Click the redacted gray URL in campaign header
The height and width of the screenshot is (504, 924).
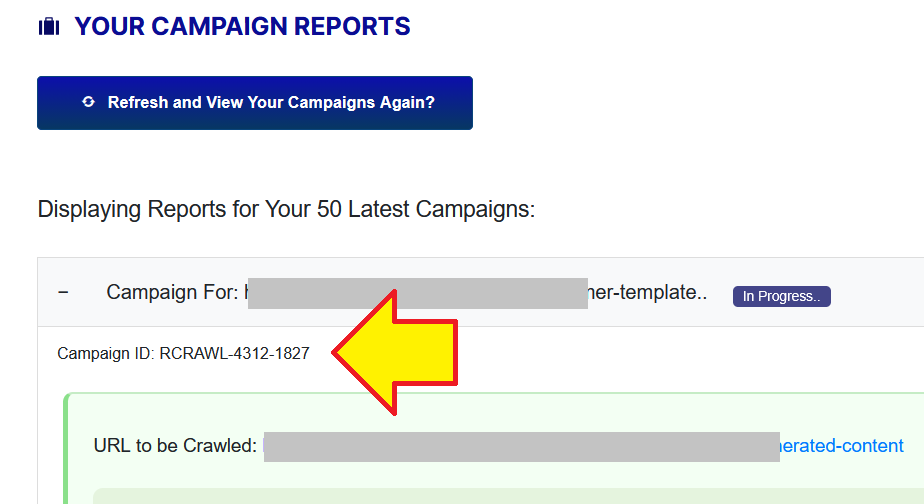tap(417, 293)
